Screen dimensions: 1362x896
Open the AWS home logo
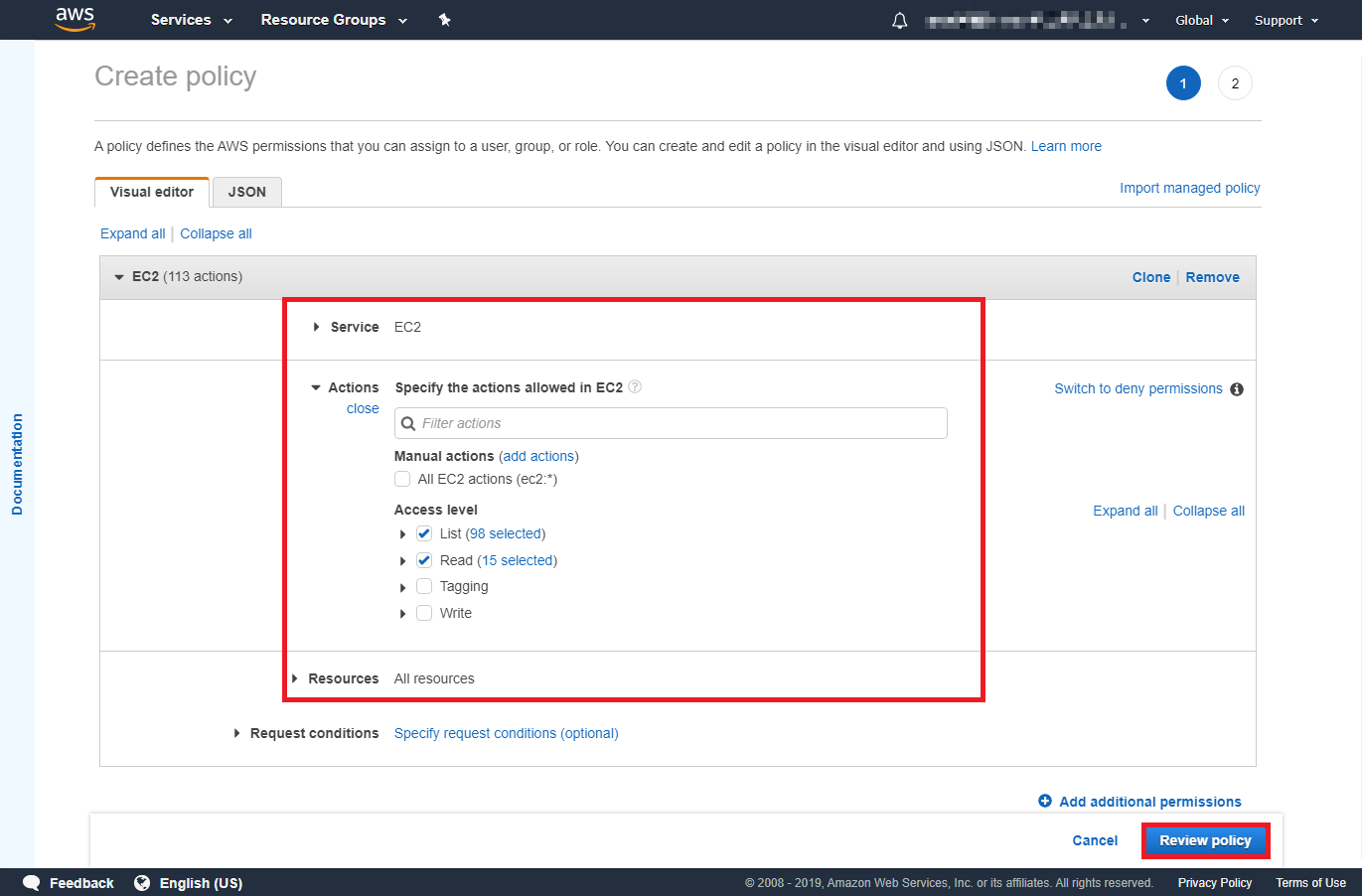(75, 19)
